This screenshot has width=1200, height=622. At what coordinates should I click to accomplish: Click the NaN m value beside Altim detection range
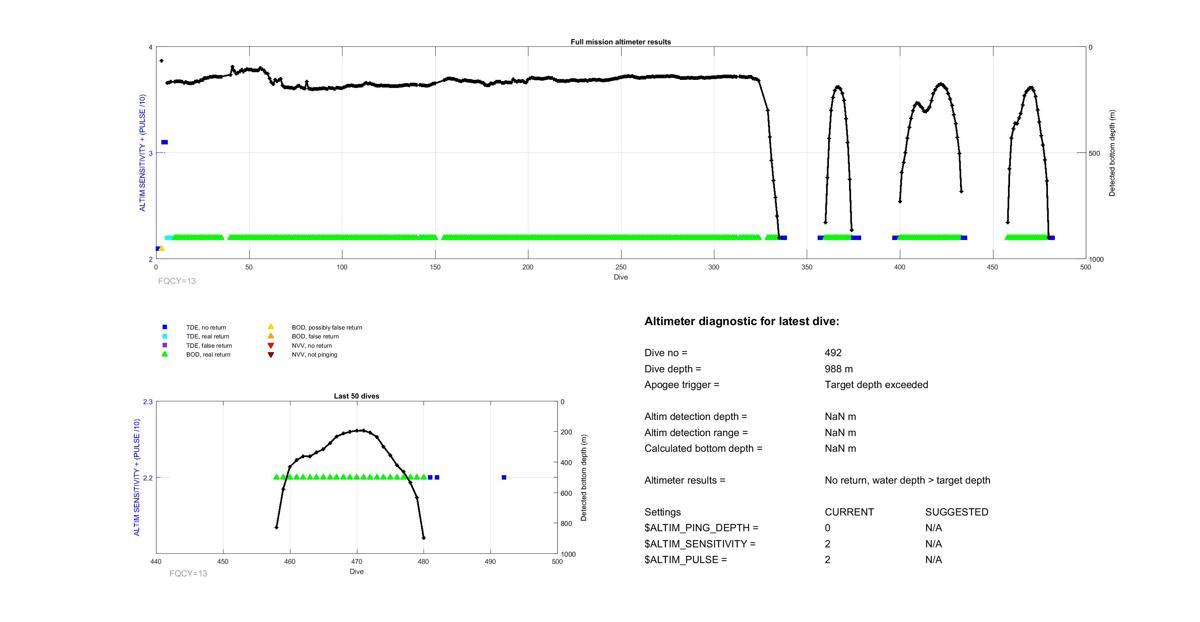tap(841, 433)
